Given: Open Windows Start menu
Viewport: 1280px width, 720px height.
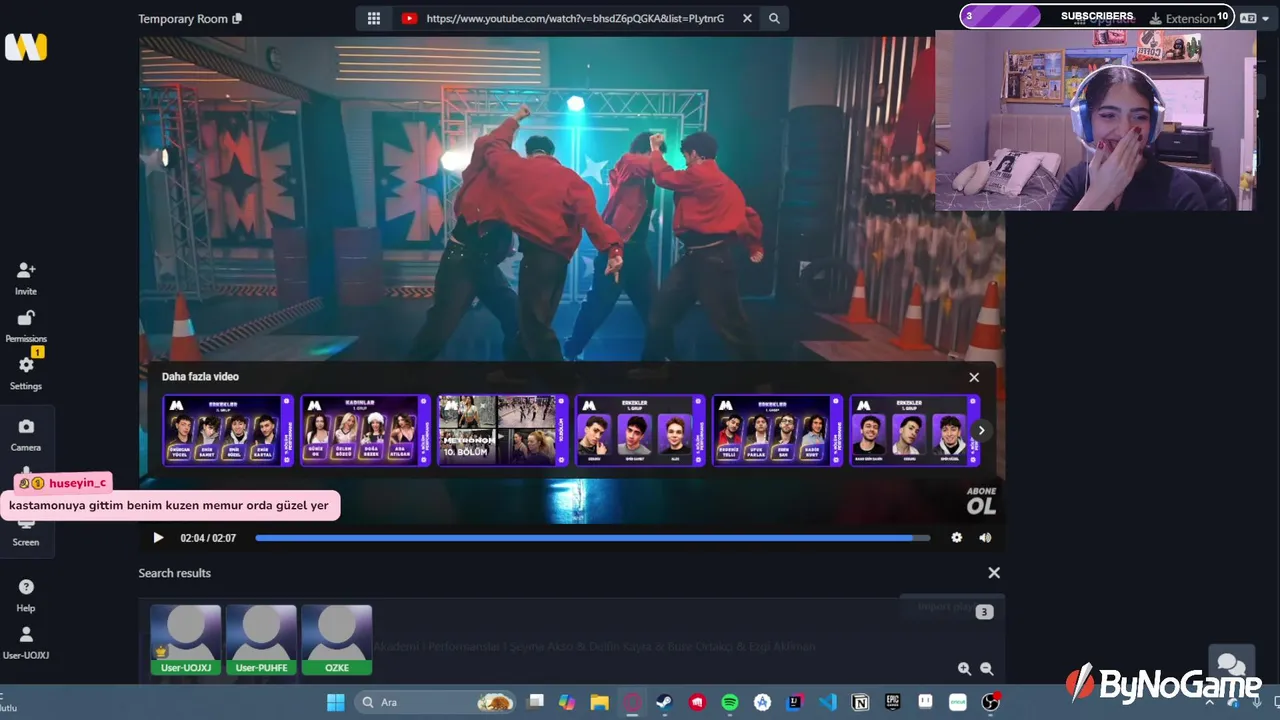Looking at the screenshot, I should coord(336,702).
